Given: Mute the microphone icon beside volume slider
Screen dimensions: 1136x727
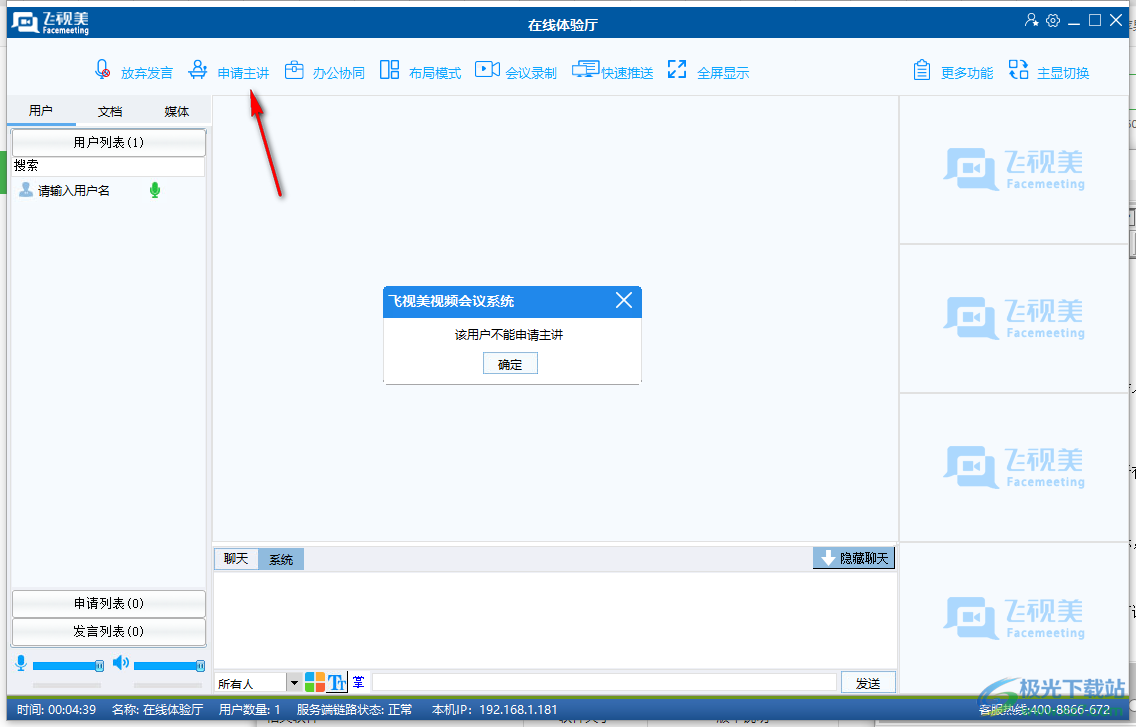Looking at the screenshot, I should (x=20, y=663).
